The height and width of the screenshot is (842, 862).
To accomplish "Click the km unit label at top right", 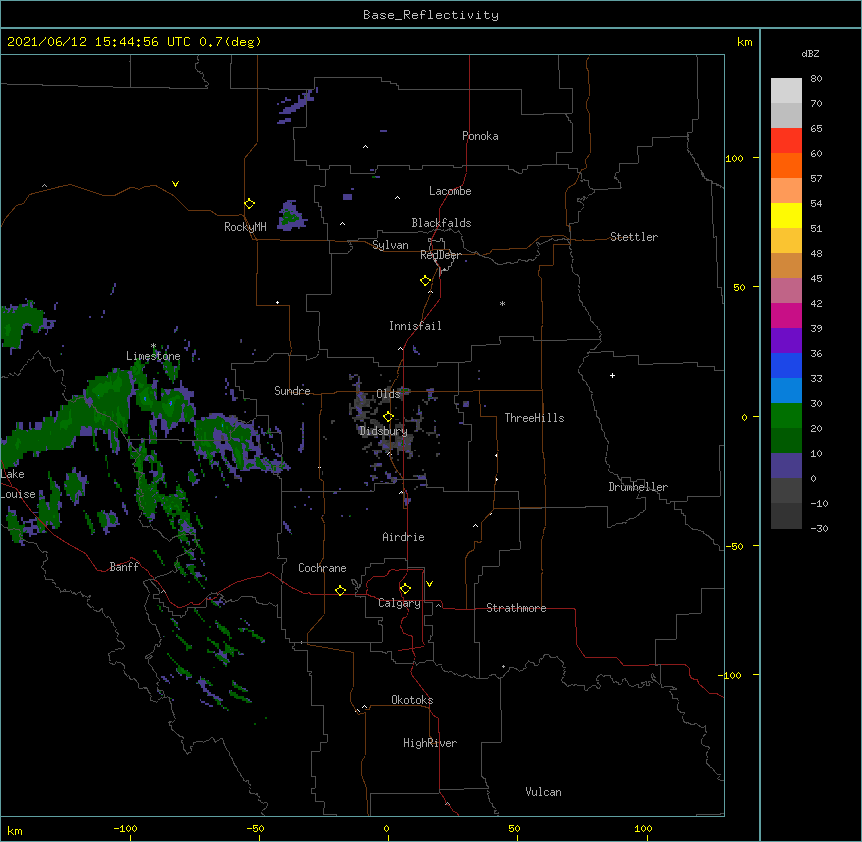I will [745, 42].
